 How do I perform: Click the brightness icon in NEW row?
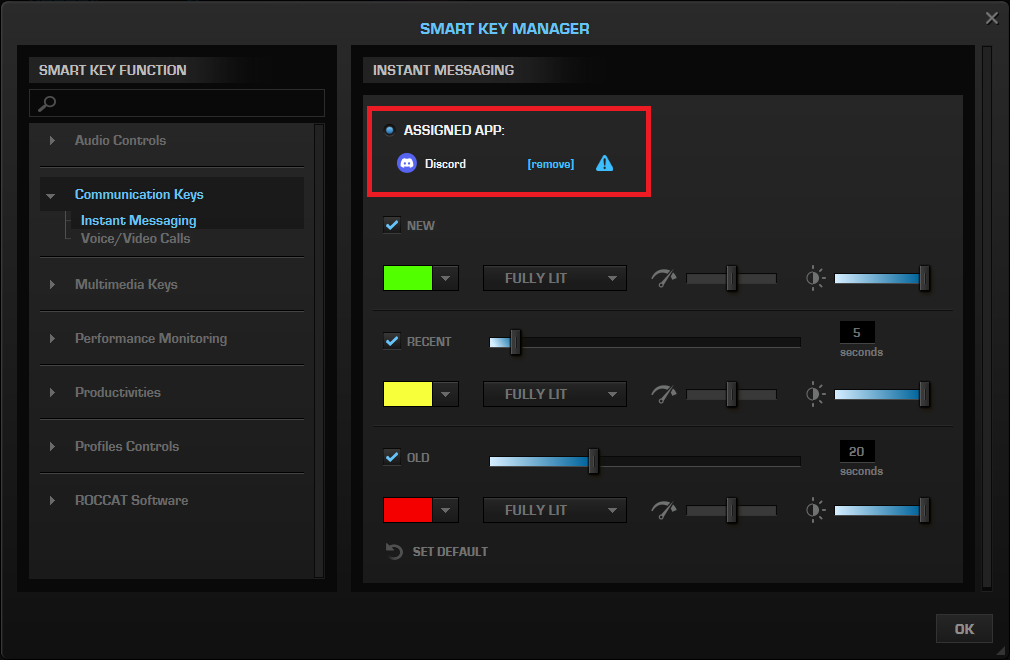(x=815, y=278)
